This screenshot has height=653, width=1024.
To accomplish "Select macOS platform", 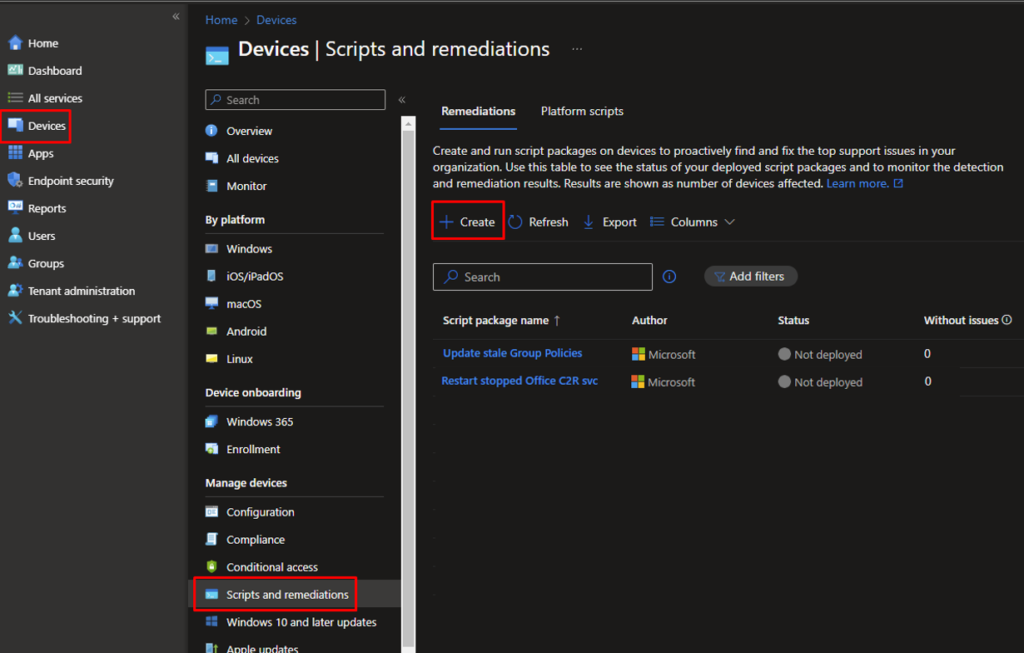I will (244, 304).
